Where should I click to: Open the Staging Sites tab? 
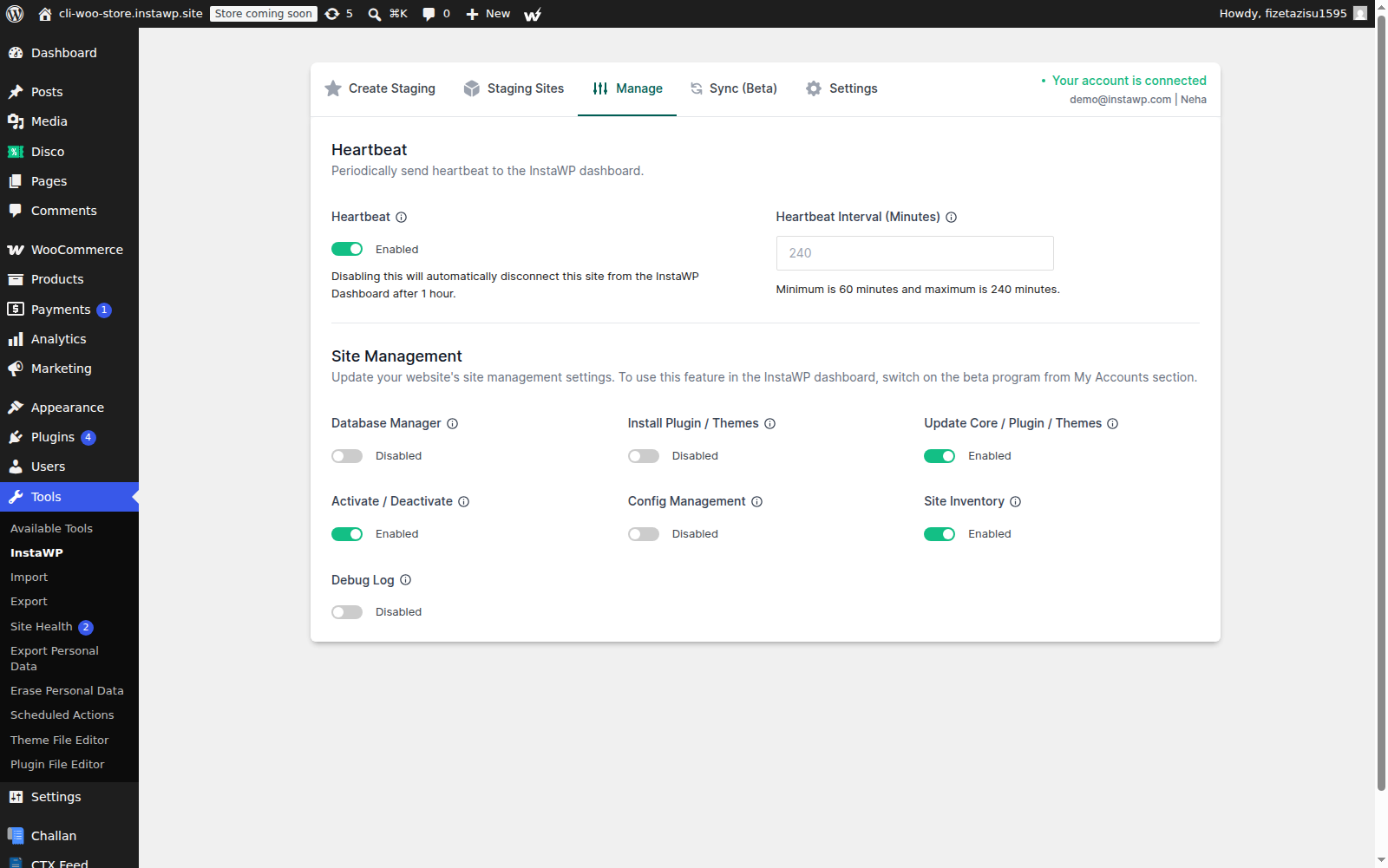pyautogui.click(x=514, y=88)
